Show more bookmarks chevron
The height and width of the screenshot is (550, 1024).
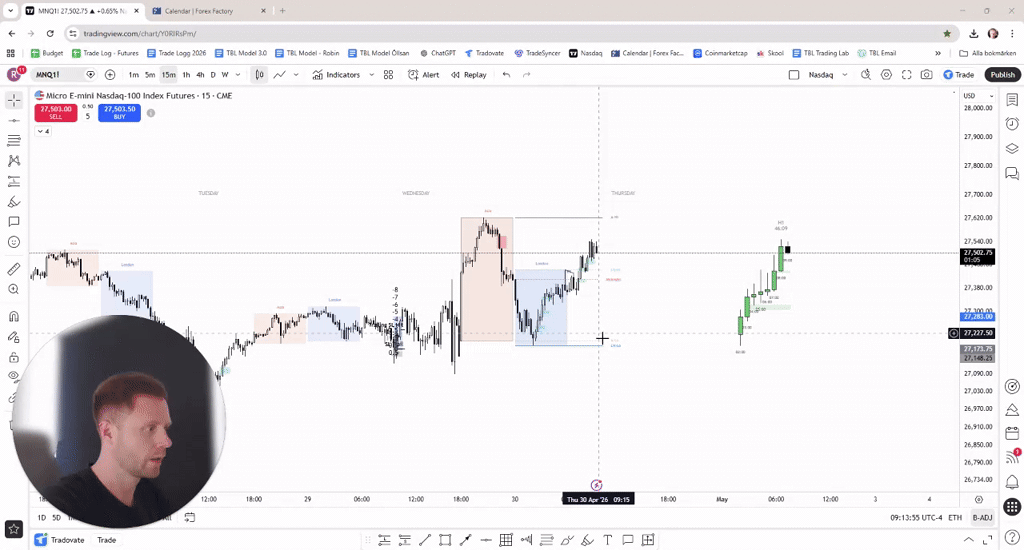(938, 54)
